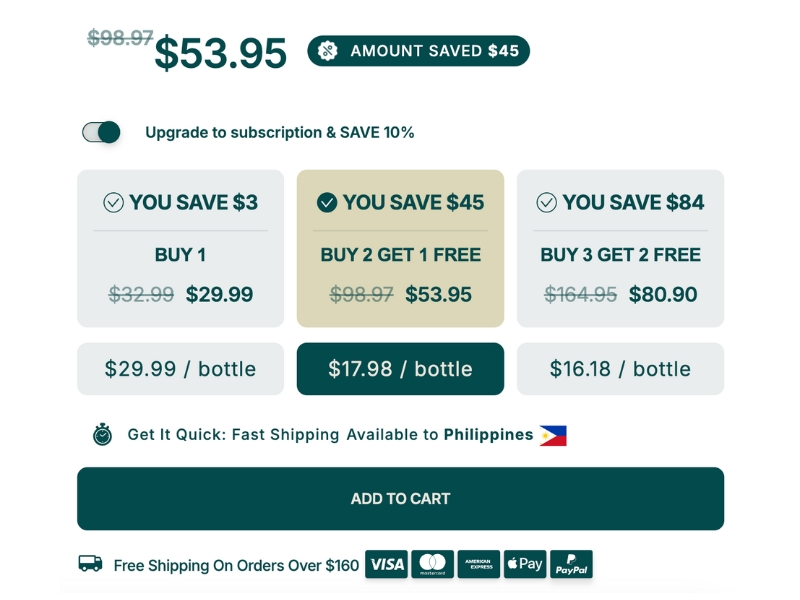Click the free shipping truck icon
Viewport: 800px width, 600px height.
pyautogui.click(x=90, y=564)
